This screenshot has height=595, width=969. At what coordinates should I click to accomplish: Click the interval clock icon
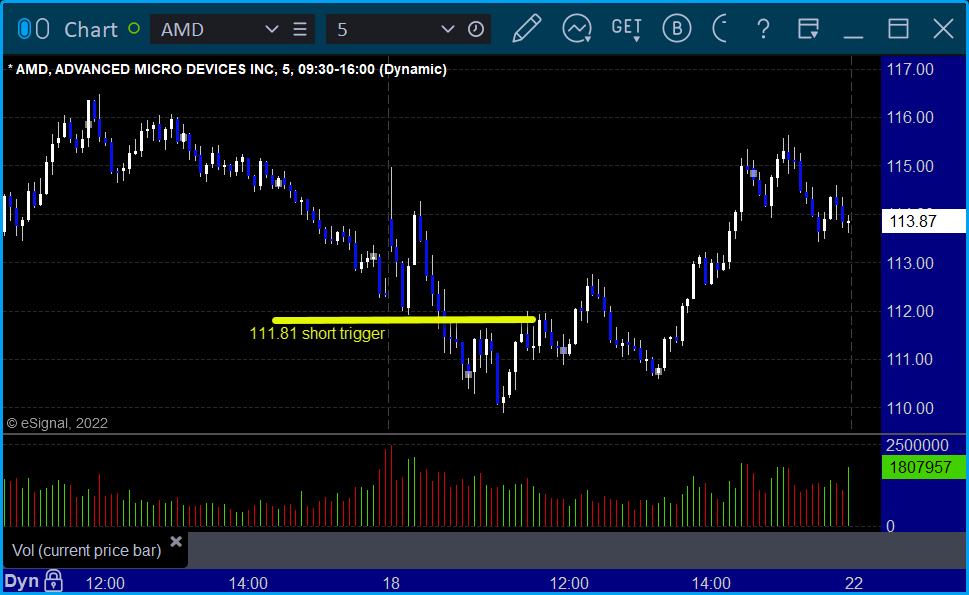point(476,29)
